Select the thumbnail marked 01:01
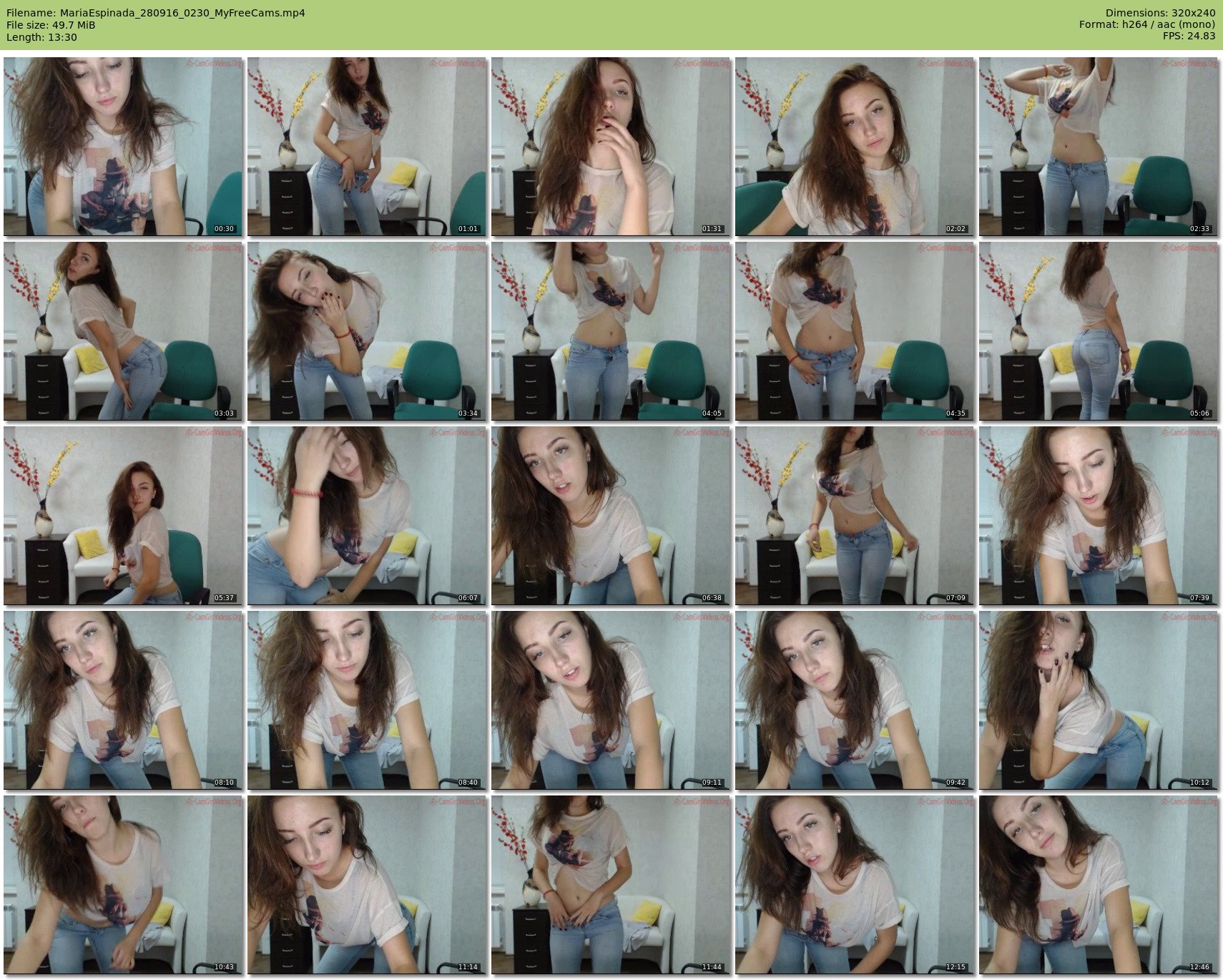 (367, 147)
